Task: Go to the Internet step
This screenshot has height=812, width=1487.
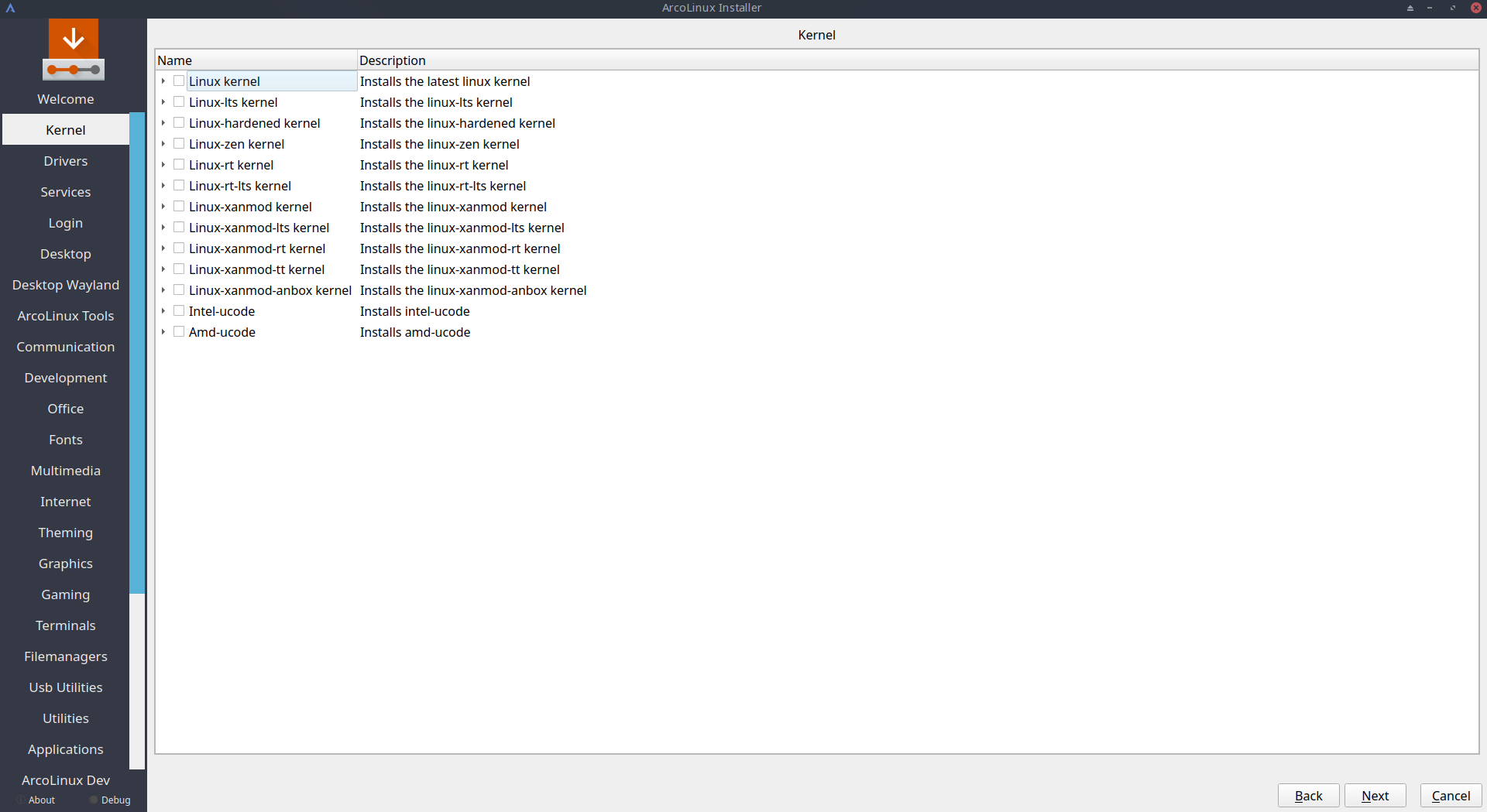Action: coord(66,502)
